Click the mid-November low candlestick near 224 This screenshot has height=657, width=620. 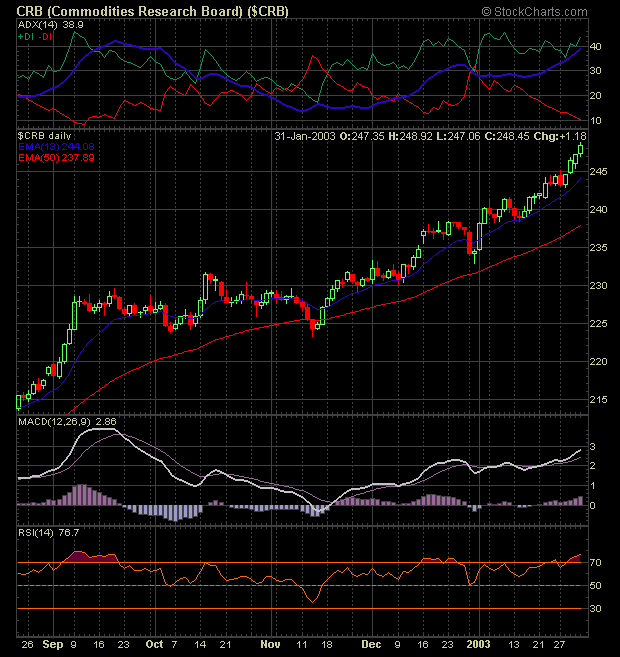(313, 326)
